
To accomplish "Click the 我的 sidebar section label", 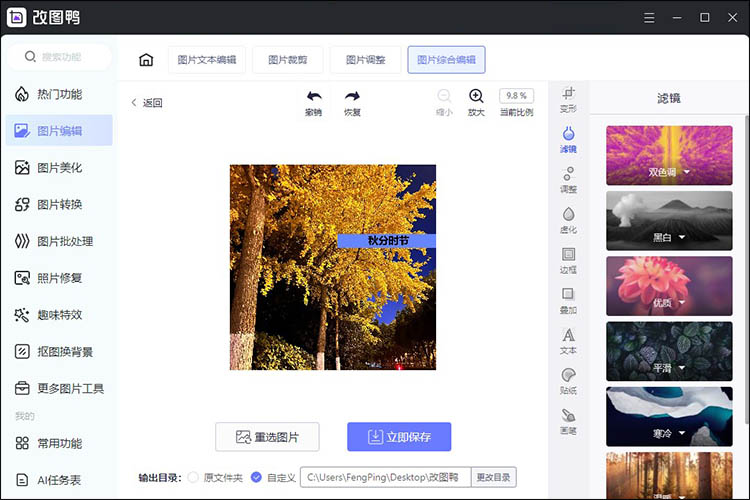I will 24,416.
